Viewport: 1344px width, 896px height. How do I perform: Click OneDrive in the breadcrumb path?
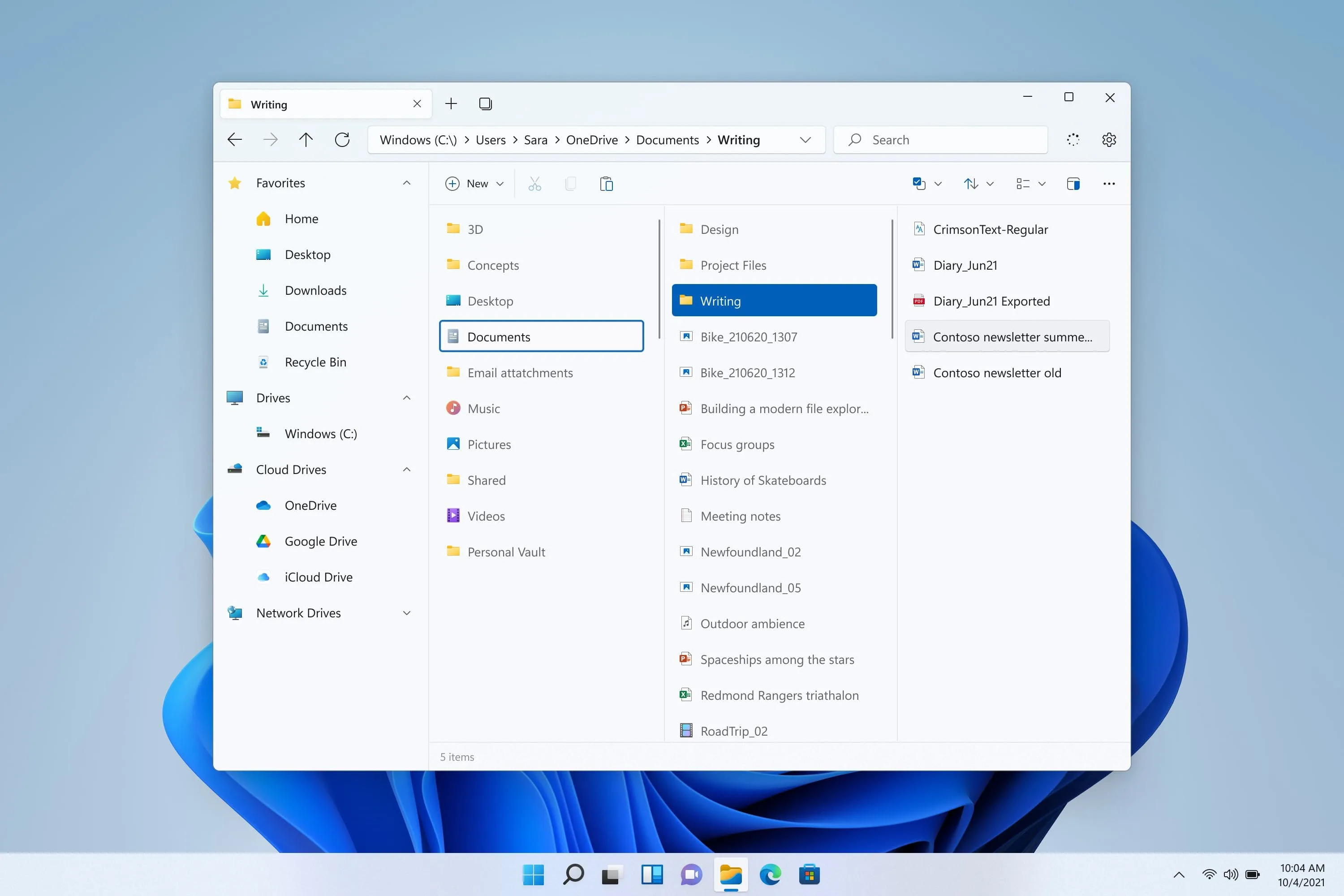591,139
